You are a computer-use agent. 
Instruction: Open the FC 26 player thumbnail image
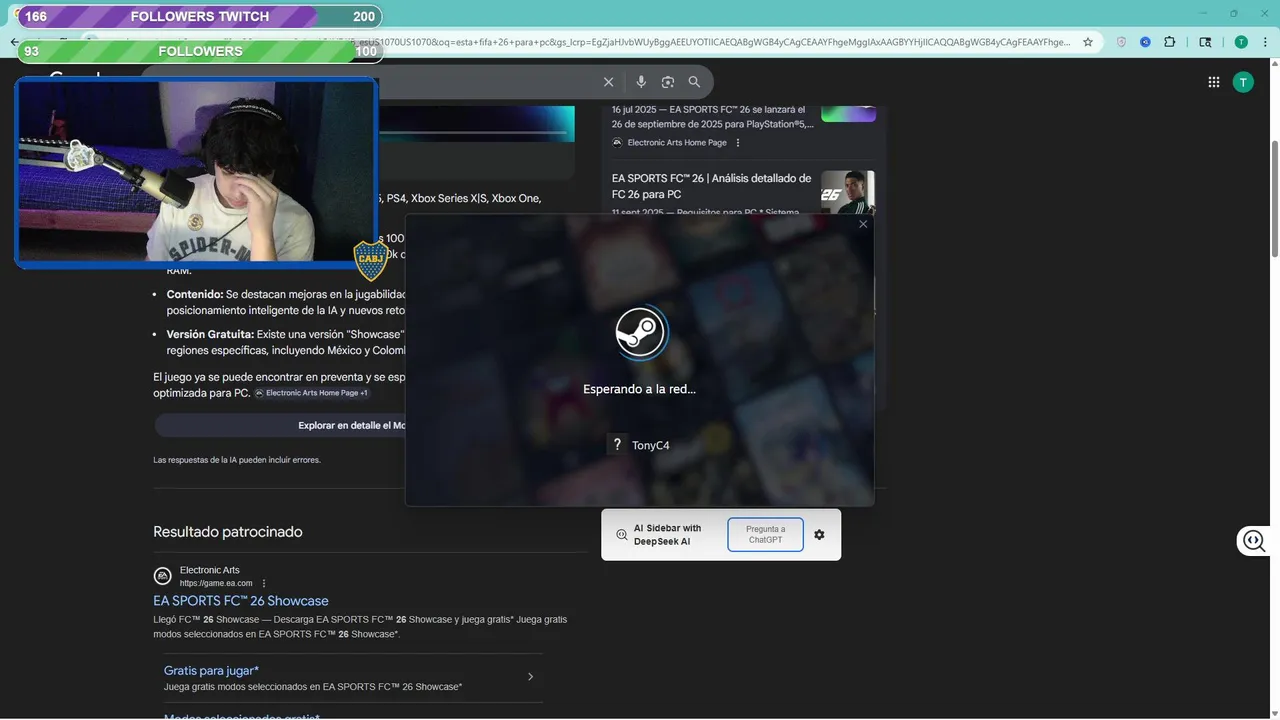pos(848,193)
